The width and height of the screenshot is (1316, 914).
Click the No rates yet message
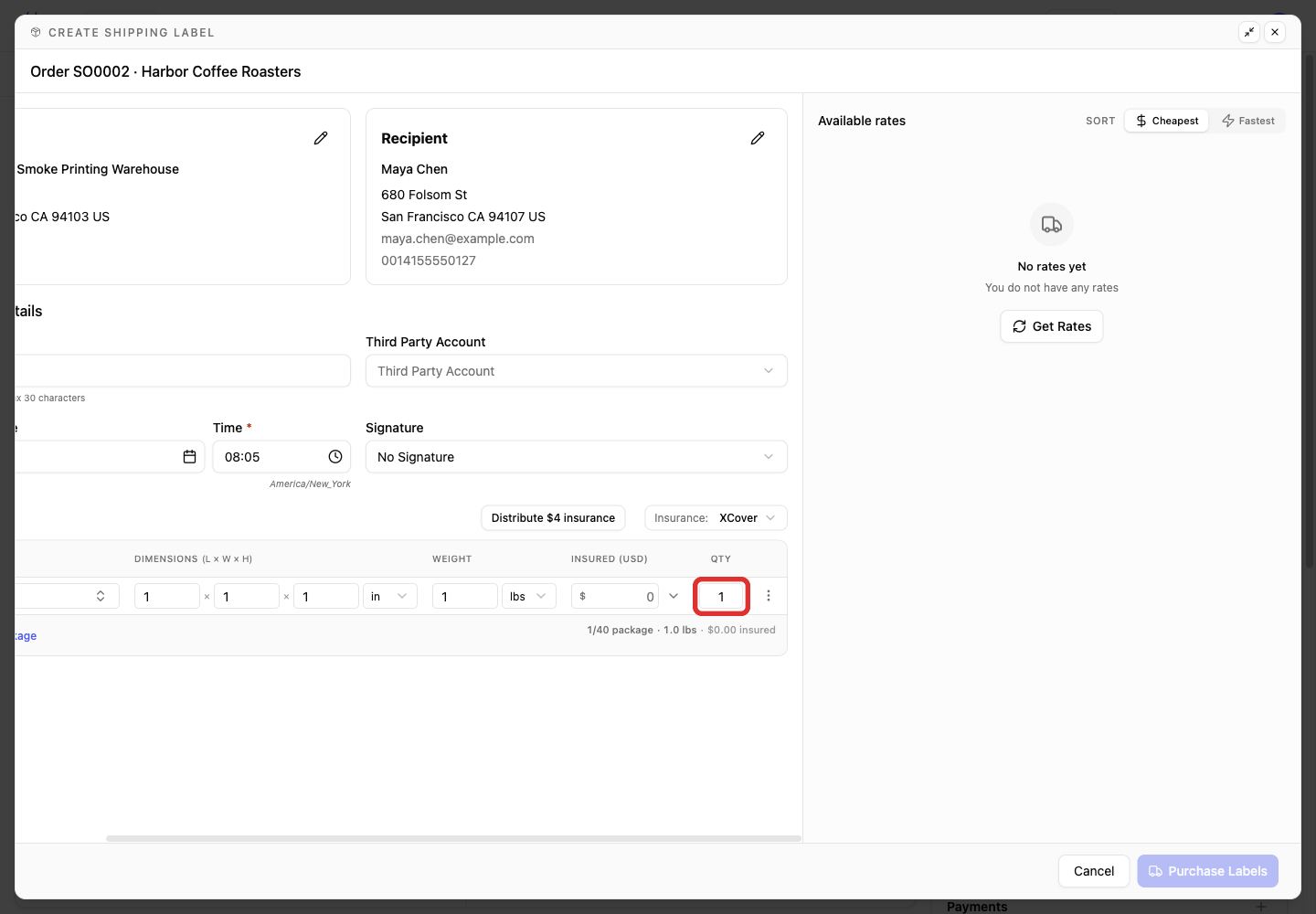pos(1052,267)
